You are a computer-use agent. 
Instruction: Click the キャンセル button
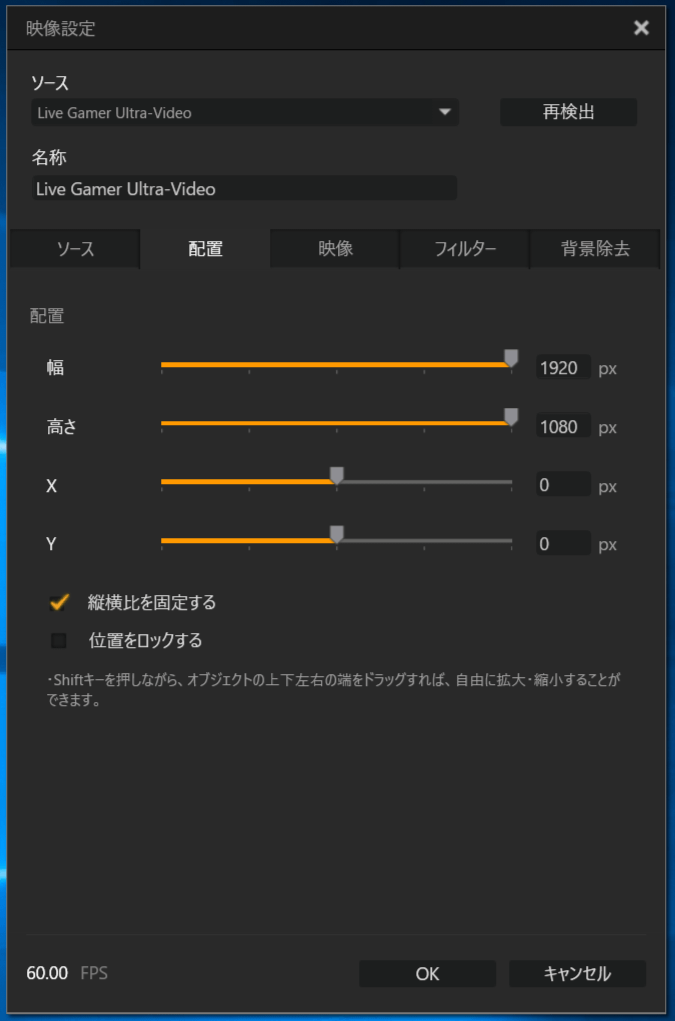(x=577, y=974)
